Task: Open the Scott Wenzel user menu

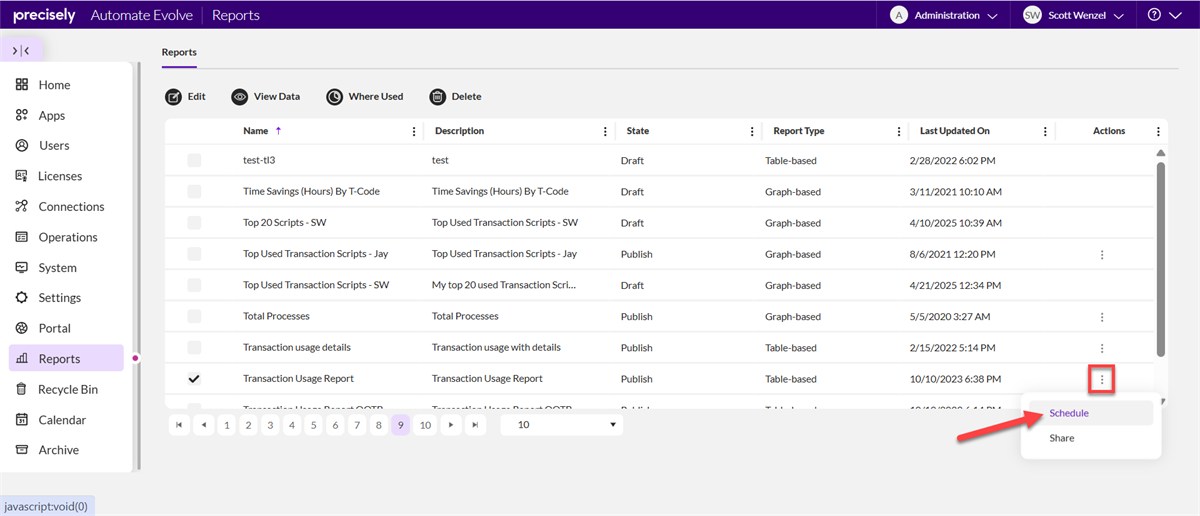Action: pos(1074,15)
